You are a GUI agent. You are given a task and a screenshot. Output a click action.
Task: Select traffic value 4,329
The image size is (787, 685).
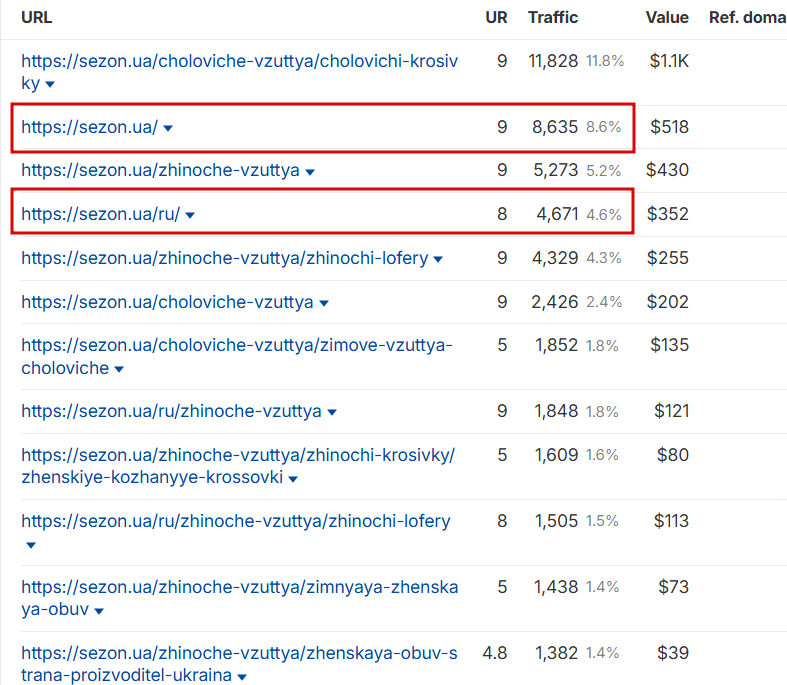pyautogui.click(x=555, y=258)
